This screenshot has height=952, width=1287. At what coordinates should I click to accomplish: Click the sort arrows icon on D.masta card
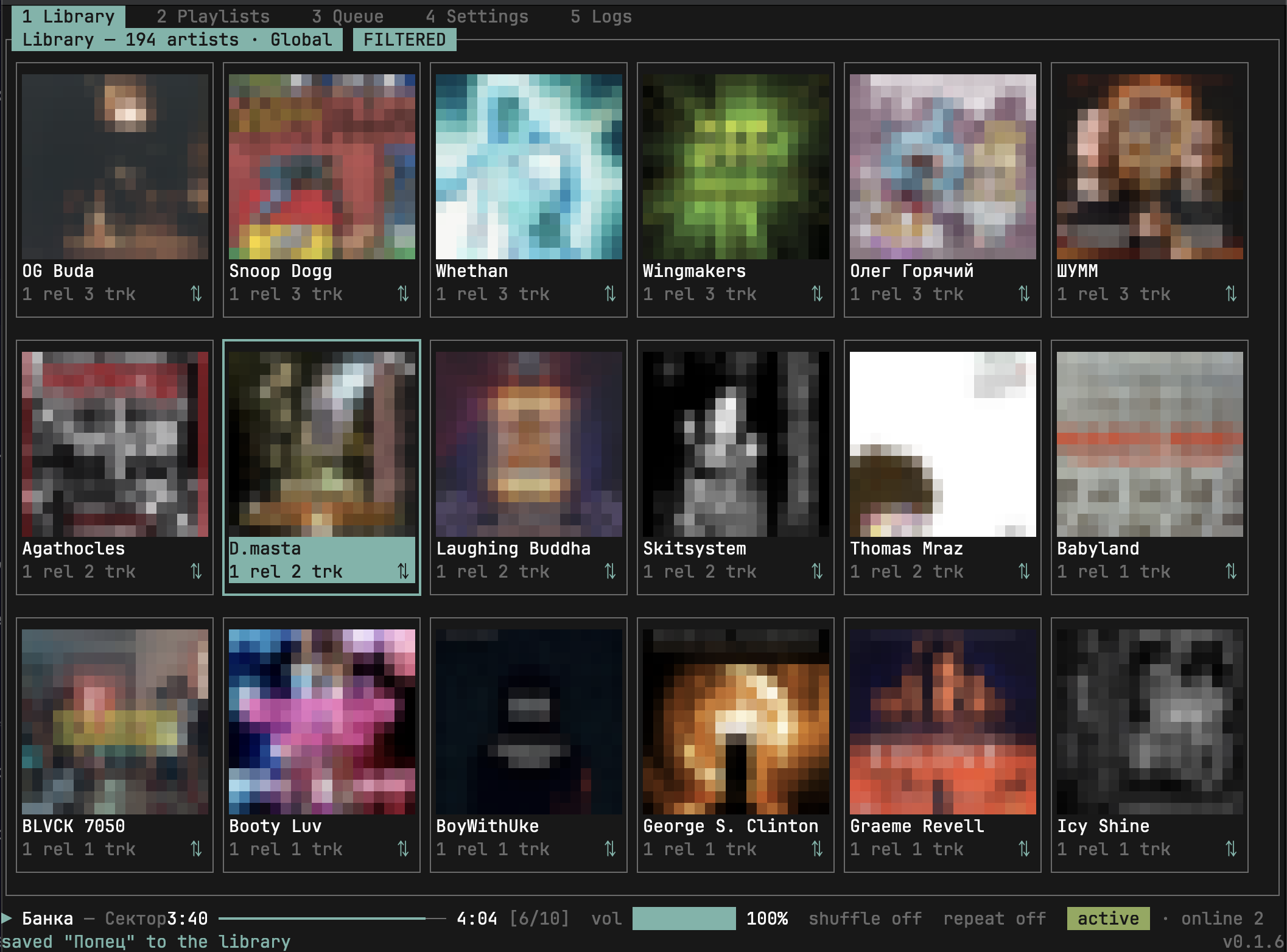[x=403, y=572]
